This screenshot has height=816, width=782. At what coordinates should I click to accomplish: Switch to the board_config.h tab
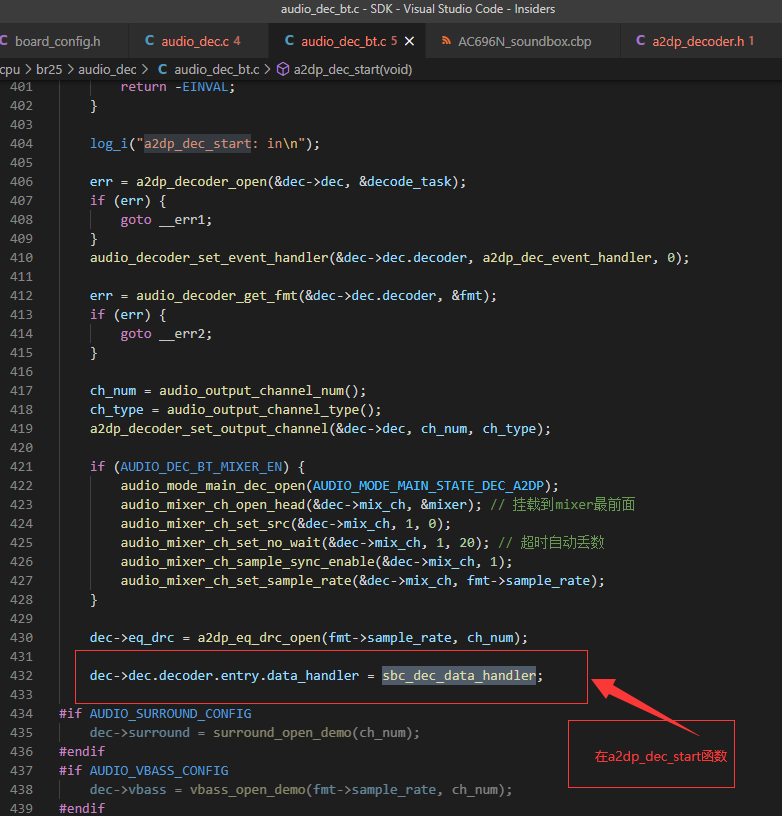[57, 41]
